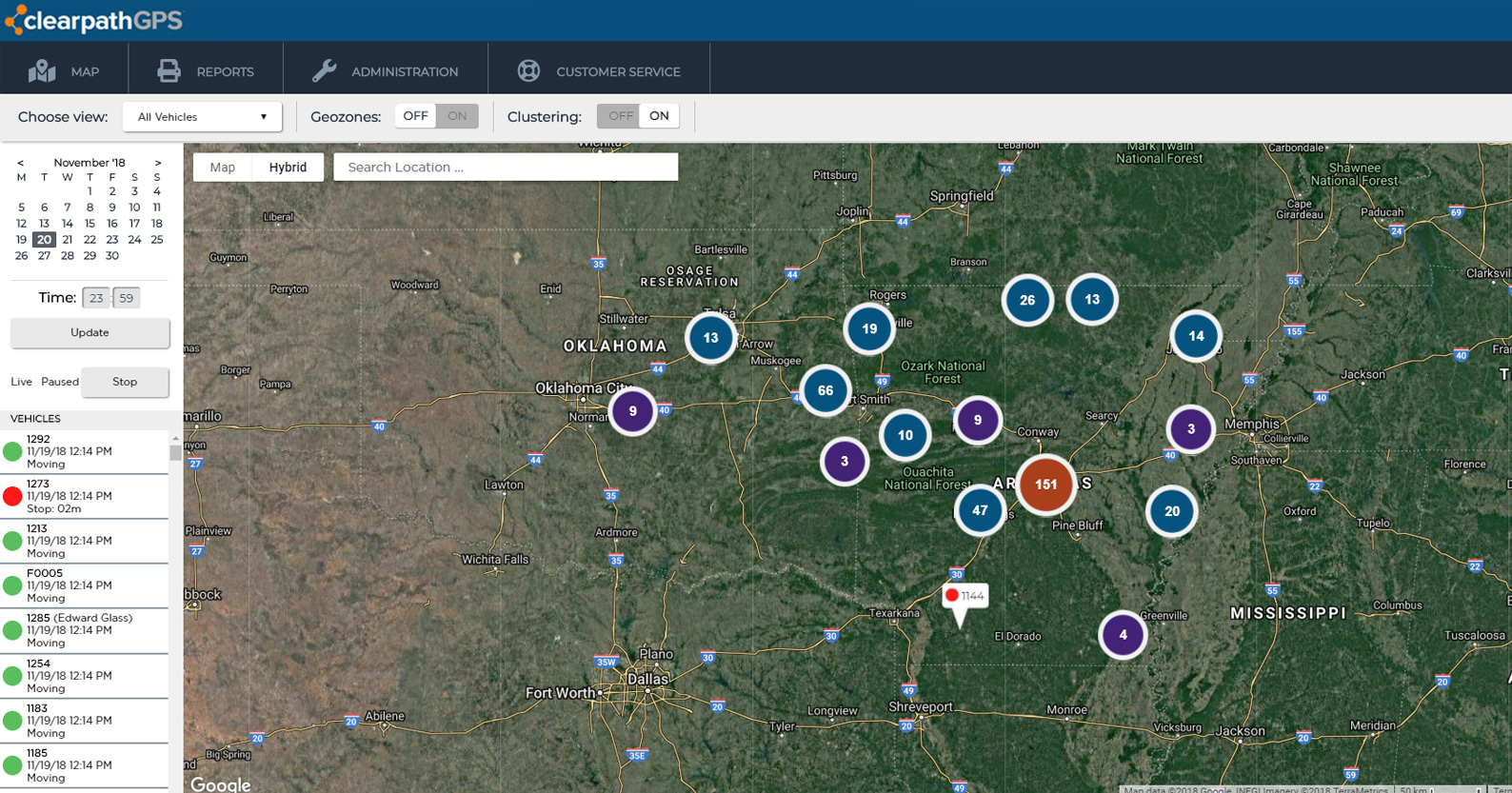Switch to the Hybrid view tab
The image size is (1512, 793).
(x=288, y=168)
